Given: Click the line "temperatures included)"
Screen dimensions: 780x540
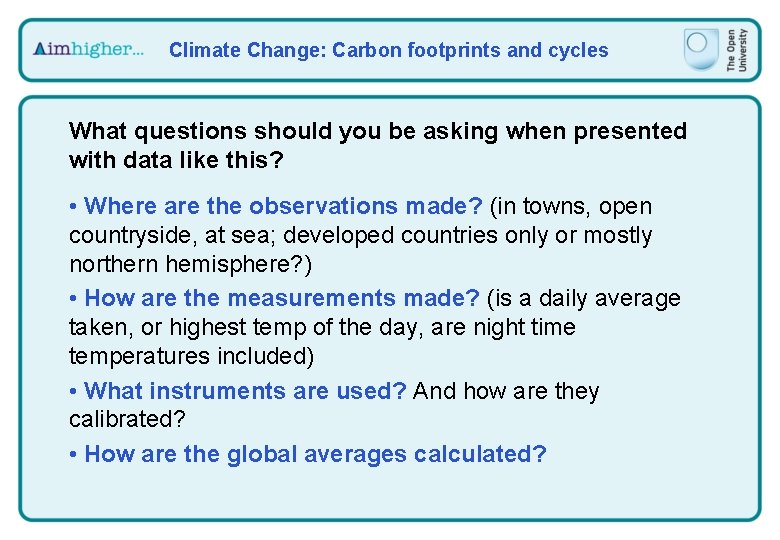Looking at the screenshot, I should coord(192,356).
